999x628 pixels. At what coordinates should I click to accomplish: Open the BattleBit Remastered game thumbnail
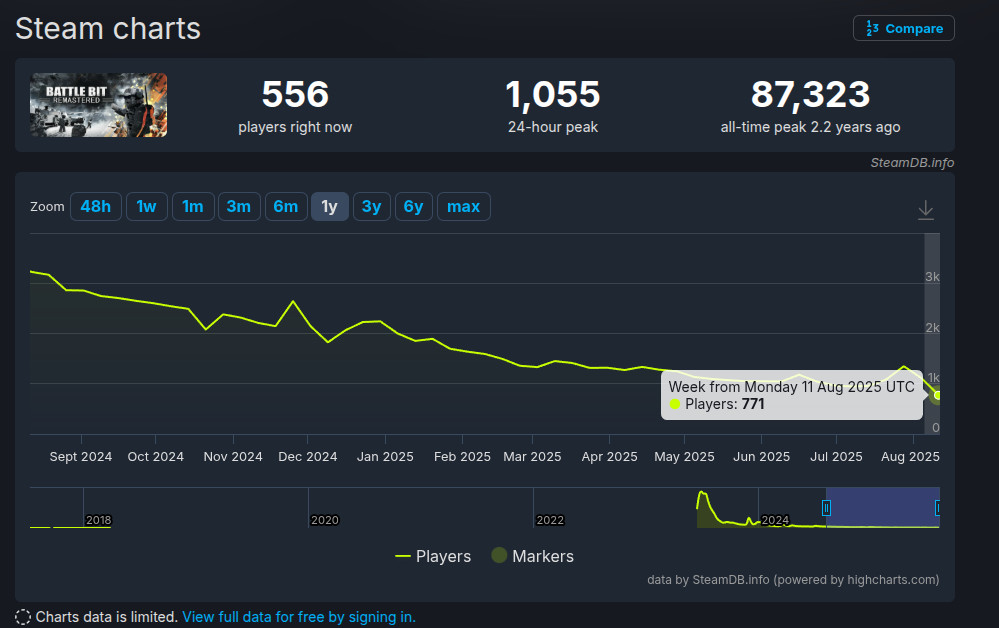(99, 105)
